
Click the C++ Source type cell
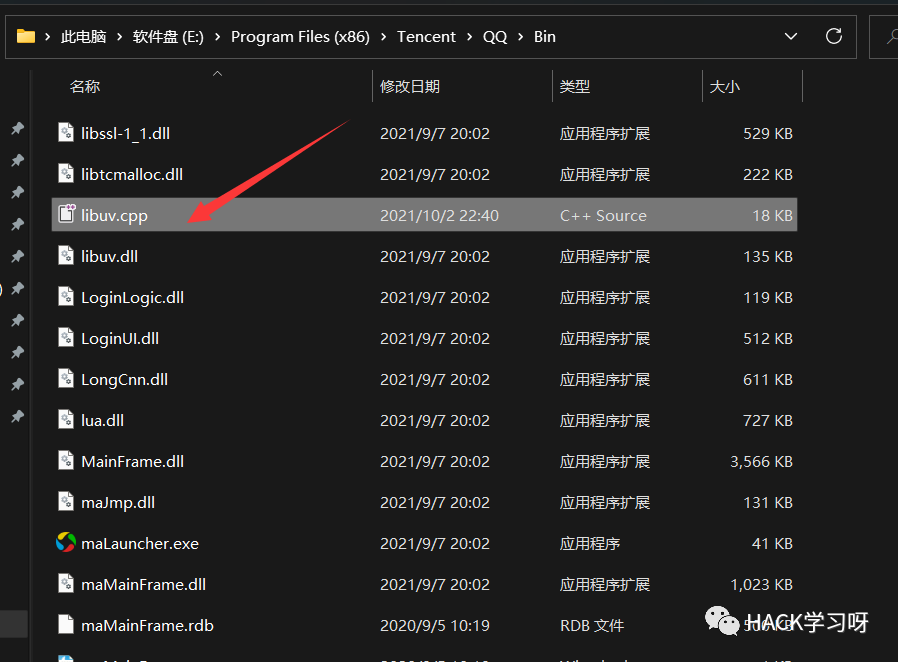click(603, 215)
